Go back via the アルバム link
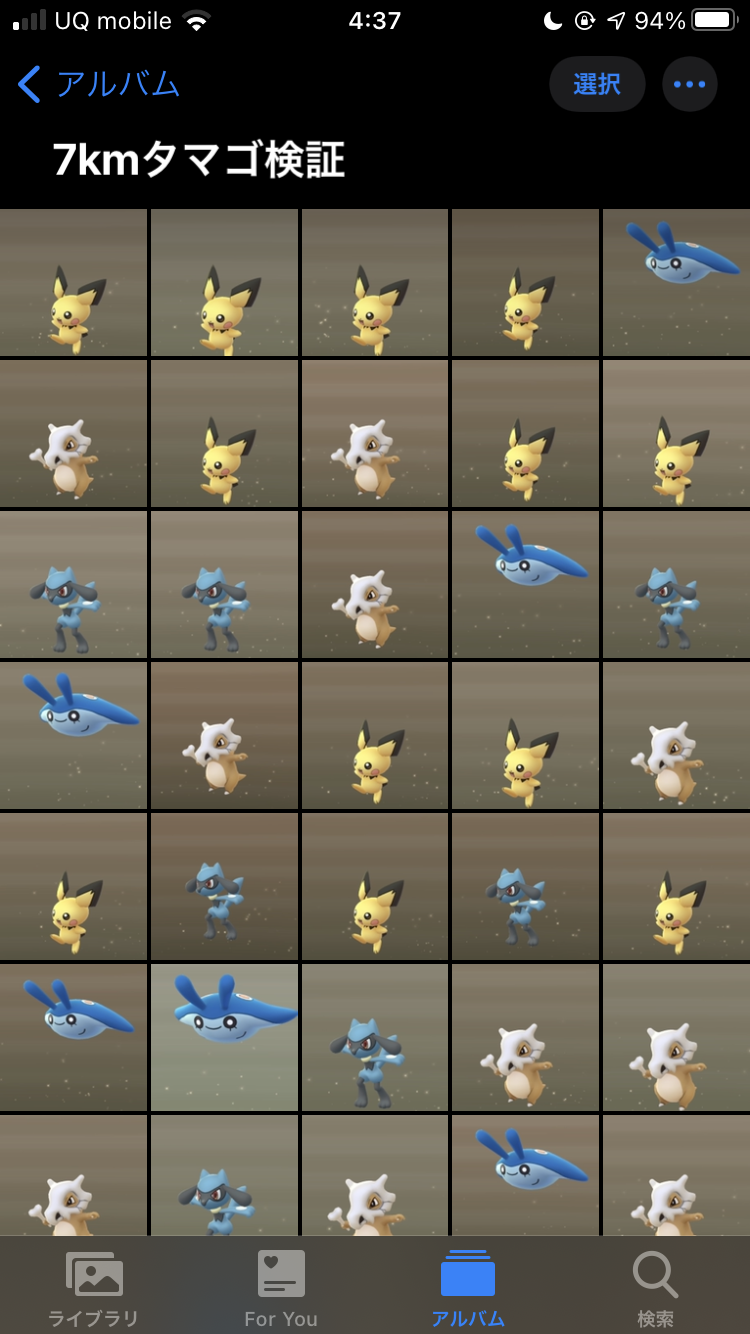 coord(117,84)
